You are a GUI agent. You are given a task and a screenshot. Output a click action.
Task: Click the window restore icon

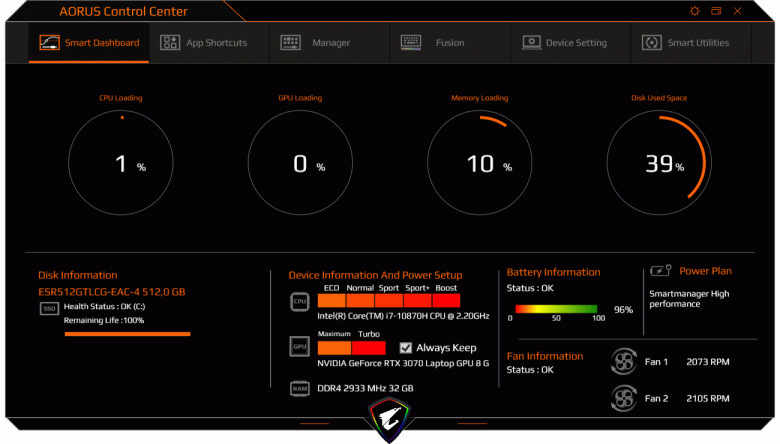tap(716, 11)
